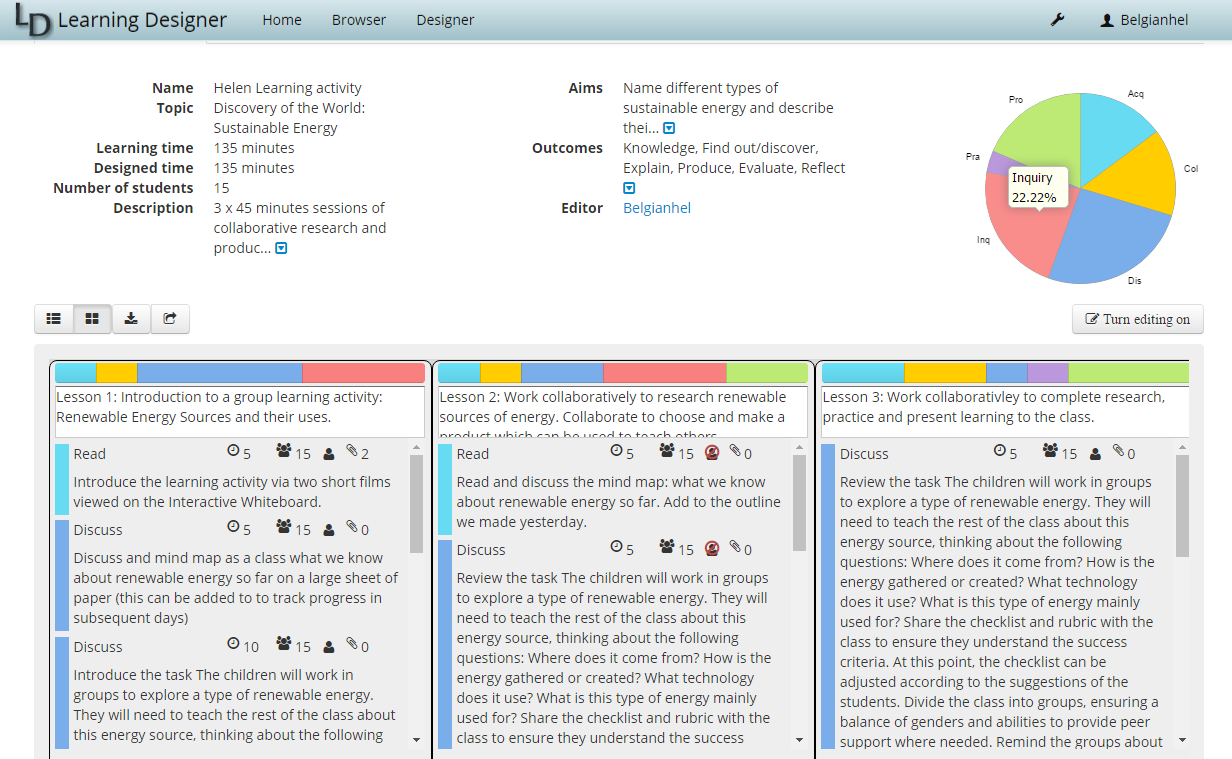The height and width of the screenshot is (759, 1232).
Task: Click red teacher-absent icon in Lesson 2 Read
Action: 712,453
